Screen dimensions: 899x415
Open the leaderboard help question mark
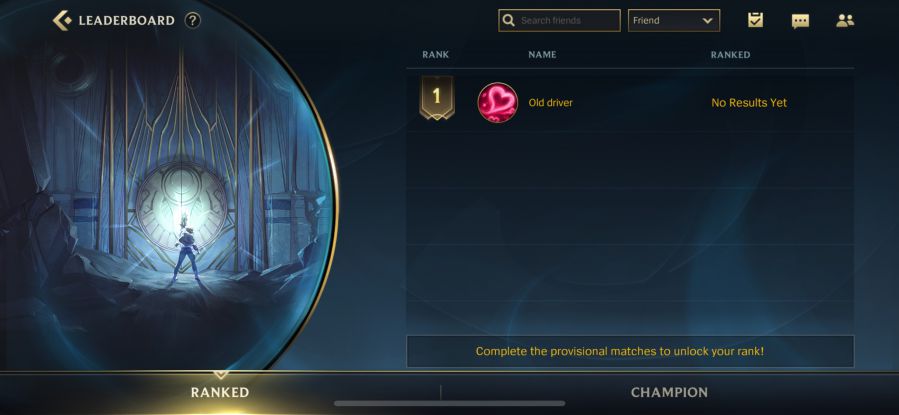[193, 21]
